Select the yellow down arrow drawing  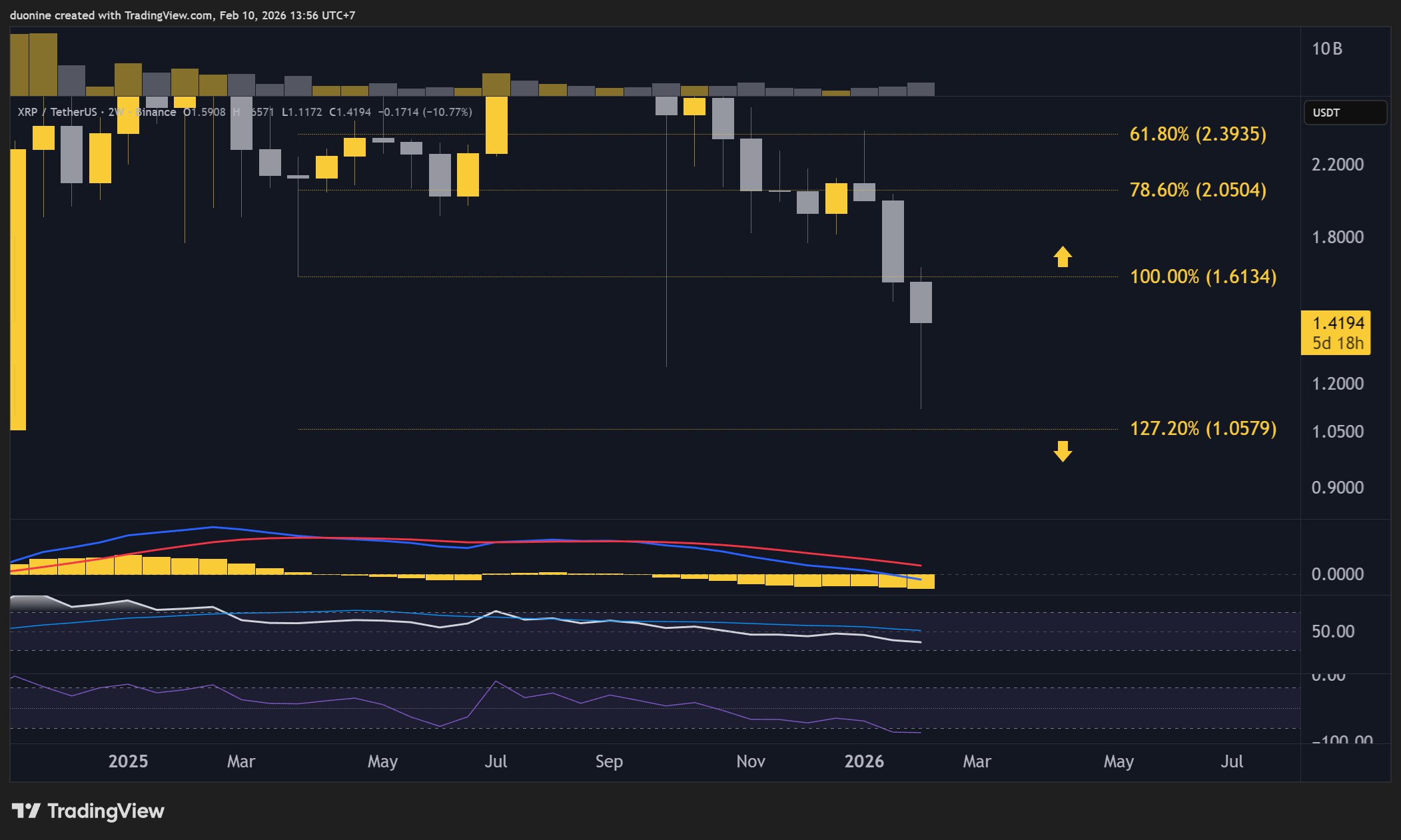pyautogui.click(x=1063, y=452)
